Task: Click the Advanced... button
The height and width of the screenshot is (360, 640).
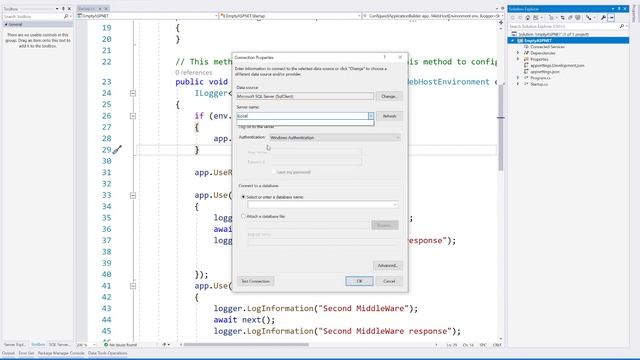Action: [x=388, y=265]
